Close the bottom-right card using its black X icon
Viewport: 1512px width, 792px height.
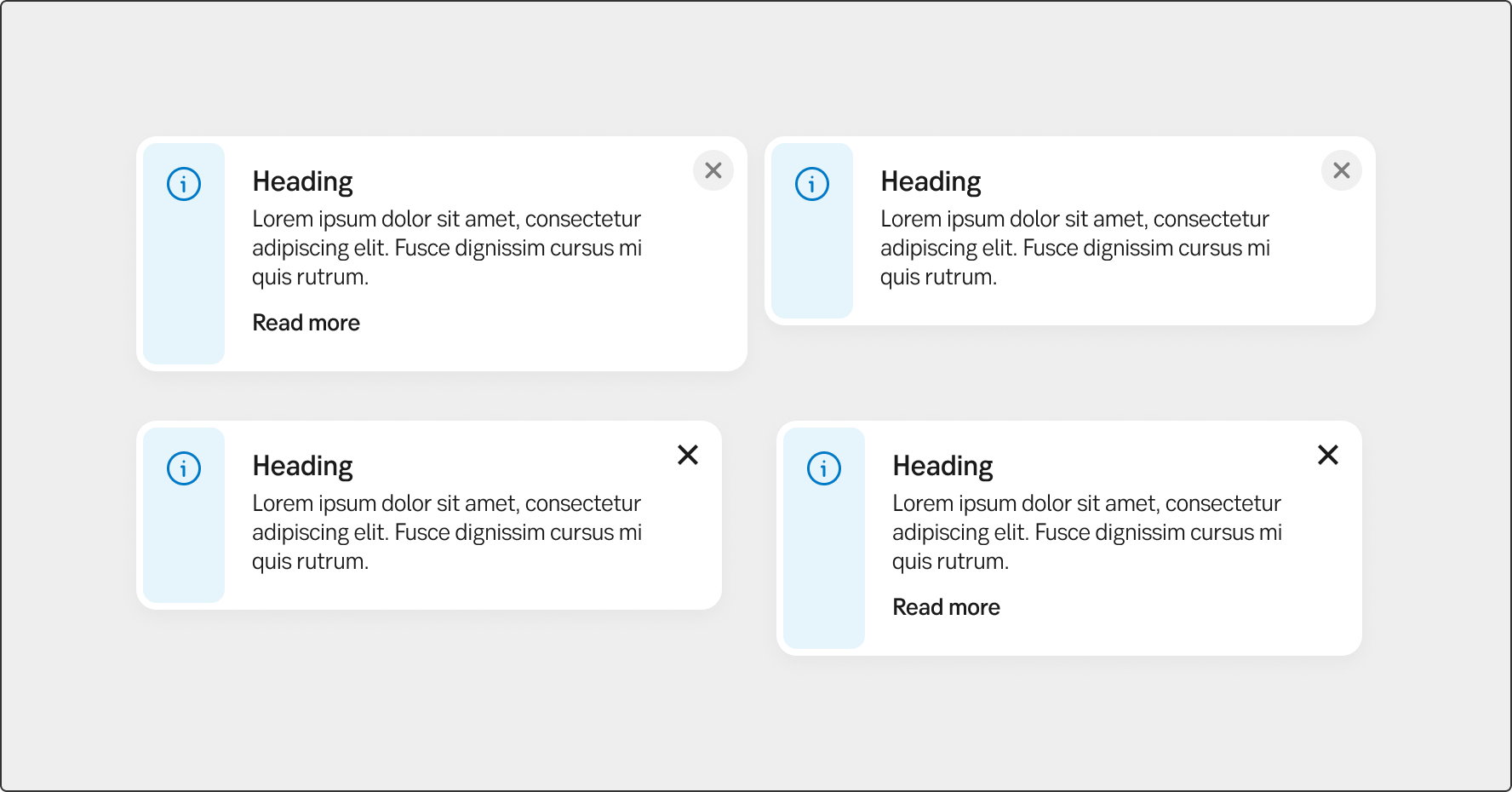(x=1328, y=455)
